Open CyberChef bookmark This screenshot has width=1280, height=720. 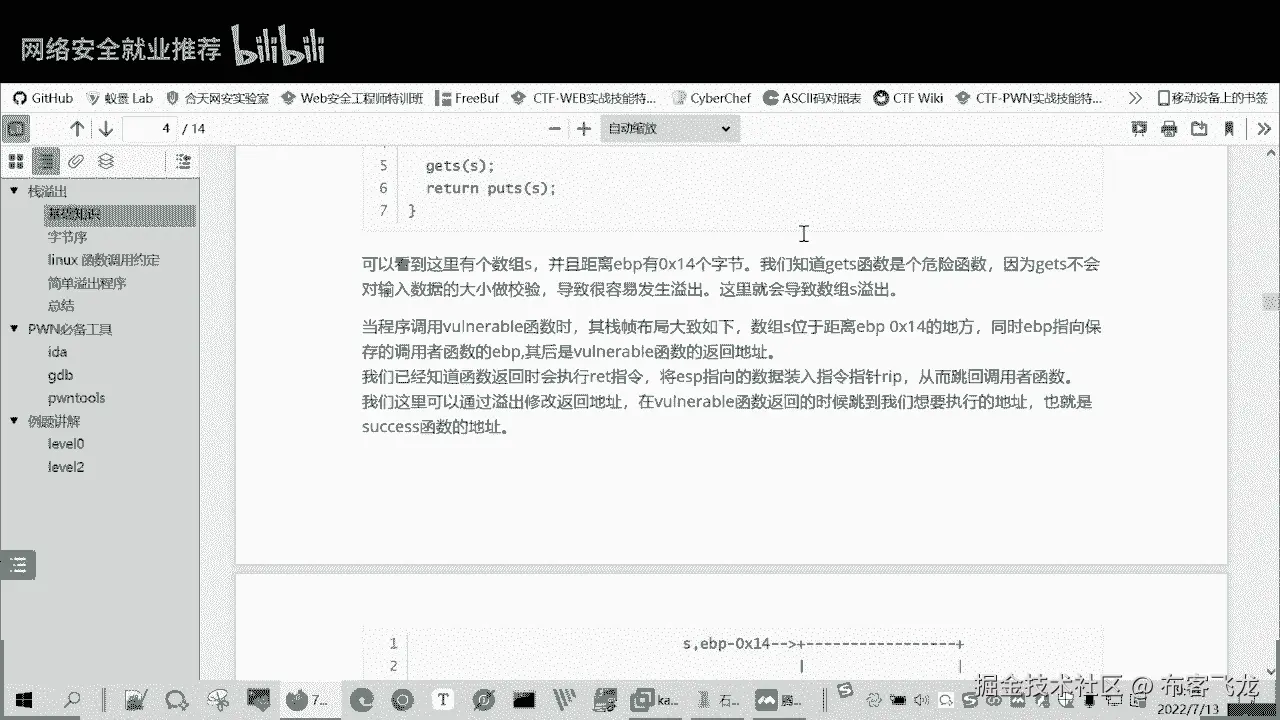coord(711,98)
